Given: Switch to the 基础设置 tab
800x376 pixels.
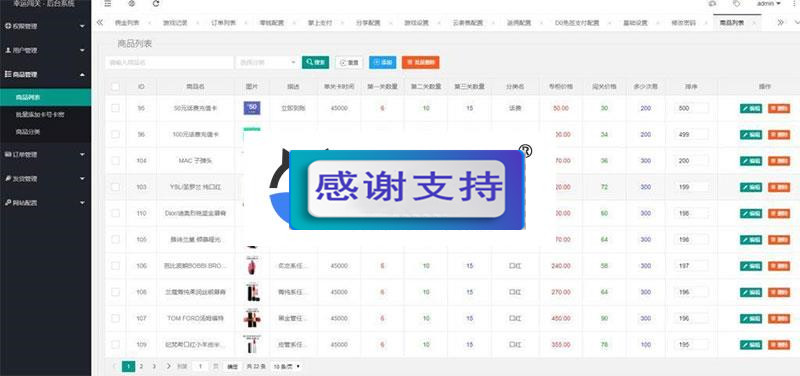Looking at the screenshot, I should (635, 23).
